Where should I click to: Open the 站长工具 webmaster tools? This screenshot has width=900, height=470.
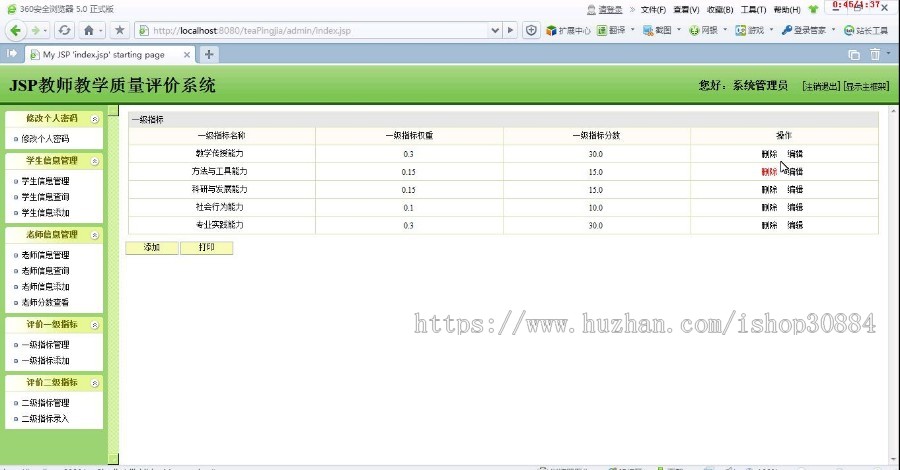(866, 30)
